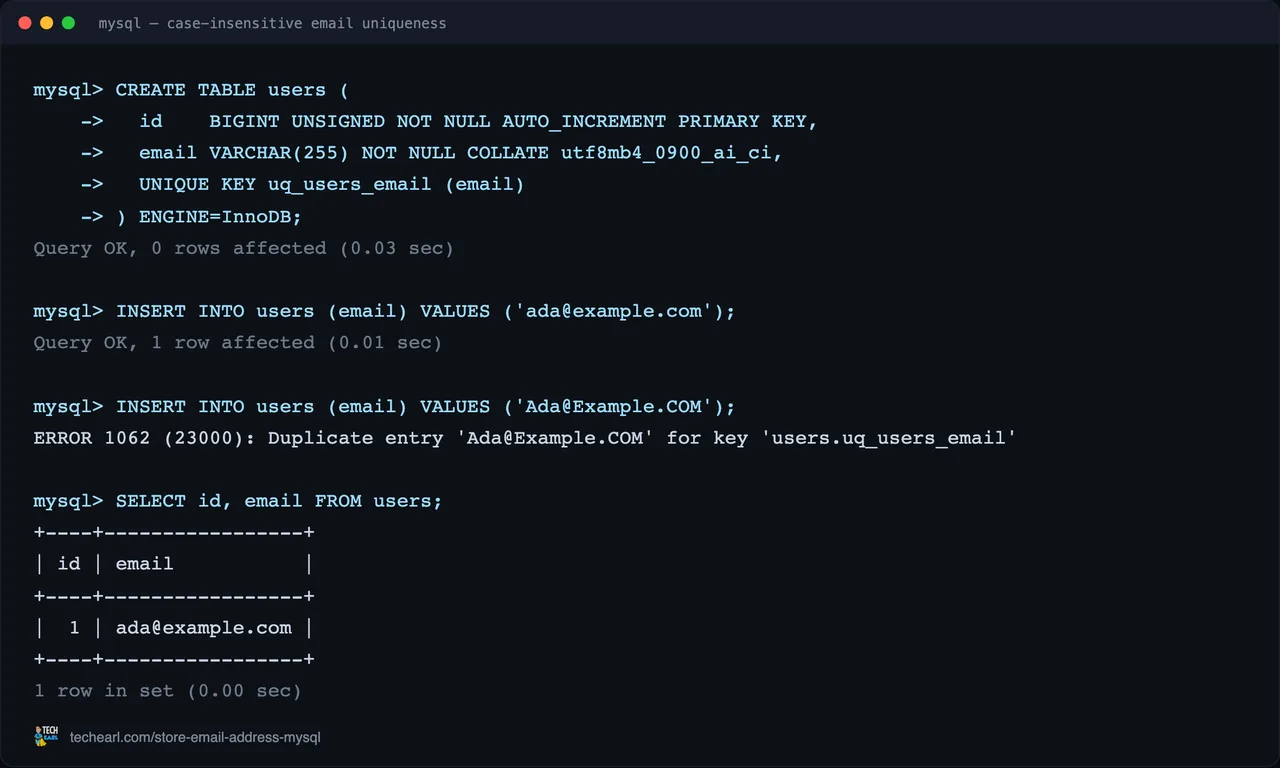1280x768 pixels.
Task: Click the 'email' column header in result table
Action: (145, 564)
